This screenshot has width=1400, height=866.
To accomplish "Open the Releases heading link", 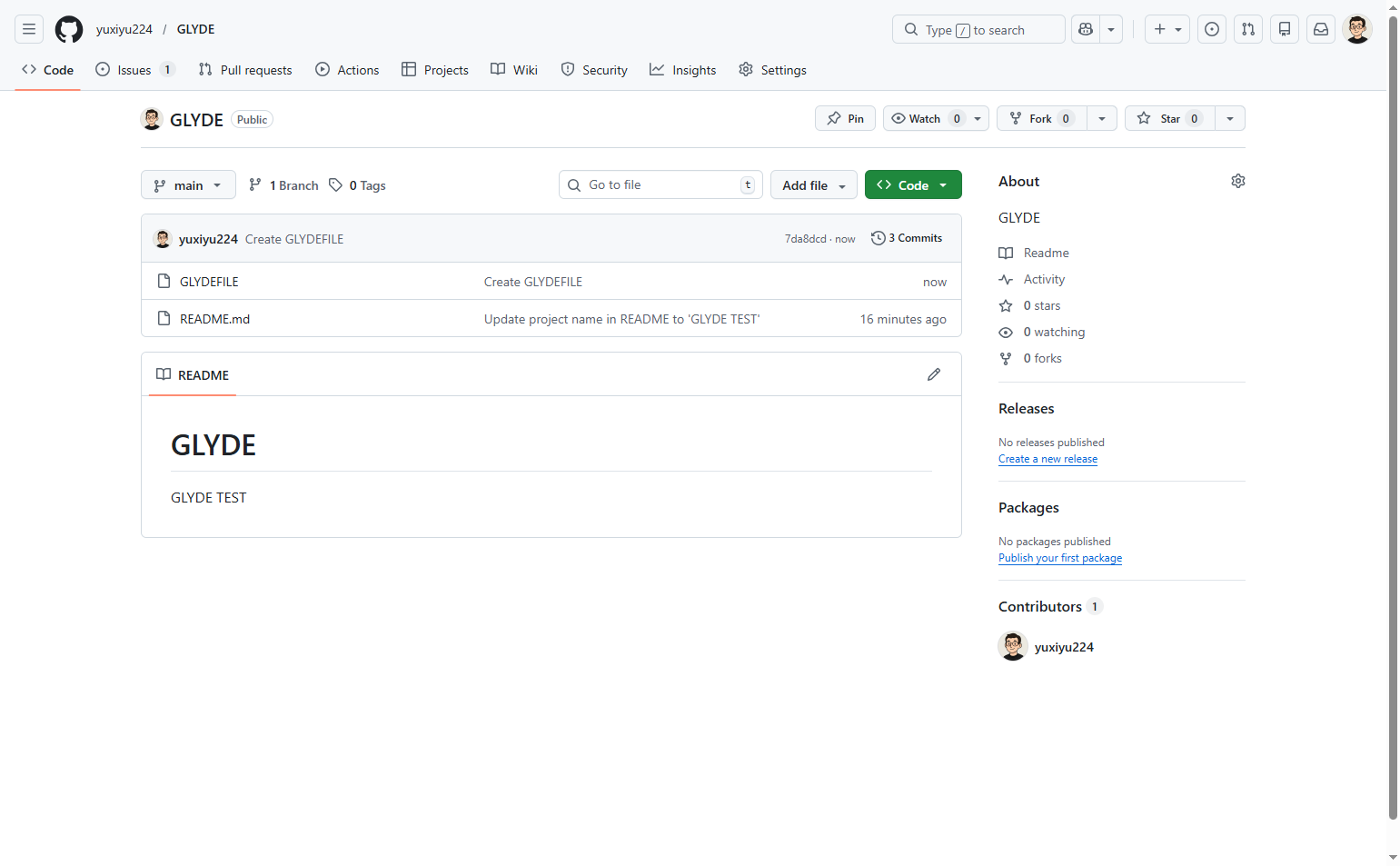I will [x=1027, y=409].
